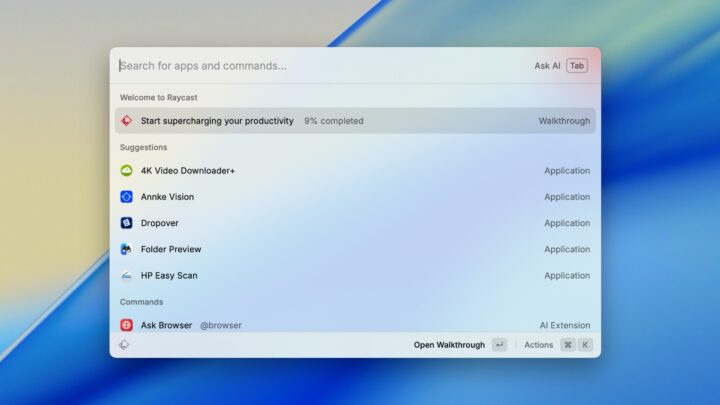This screenshot has height=405, width=720.
Task: Click the HP Easy Scan app icon
Action: point(126,275)
